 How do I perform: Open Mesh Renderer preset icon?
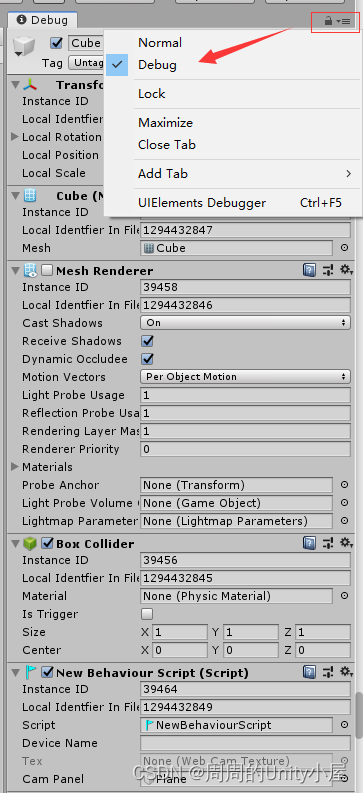pos(328,271)
